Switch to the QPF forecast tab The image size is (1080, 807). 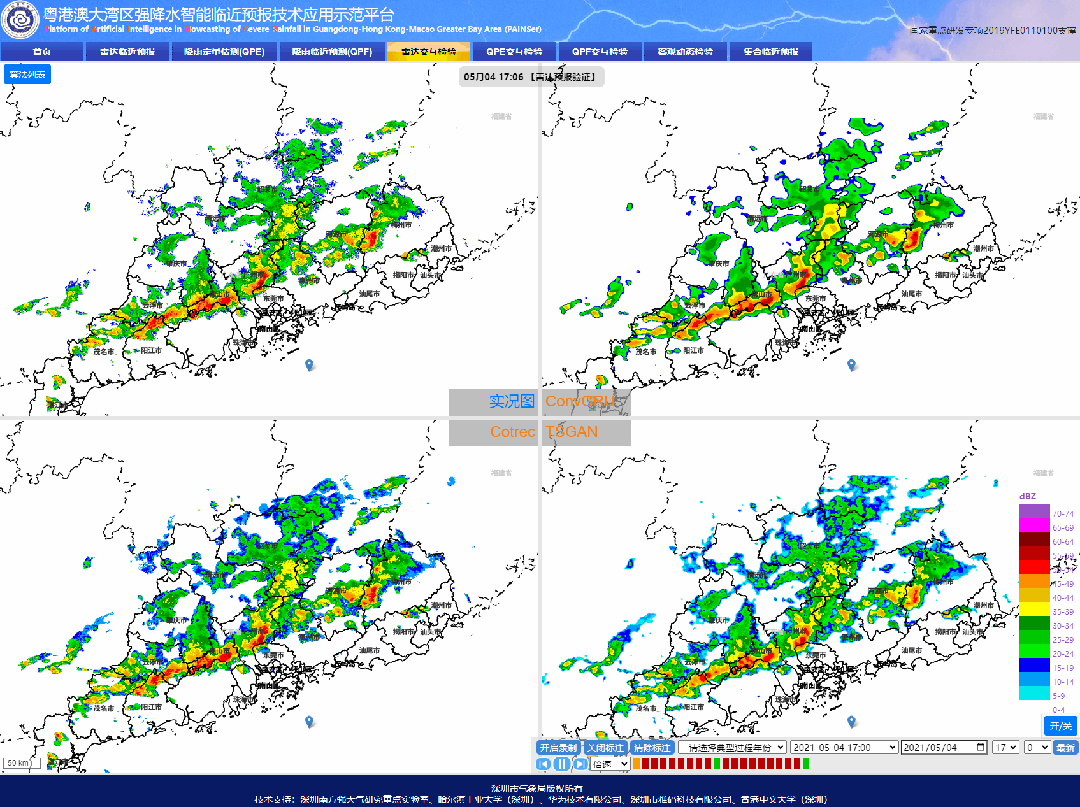click(331, 52)
